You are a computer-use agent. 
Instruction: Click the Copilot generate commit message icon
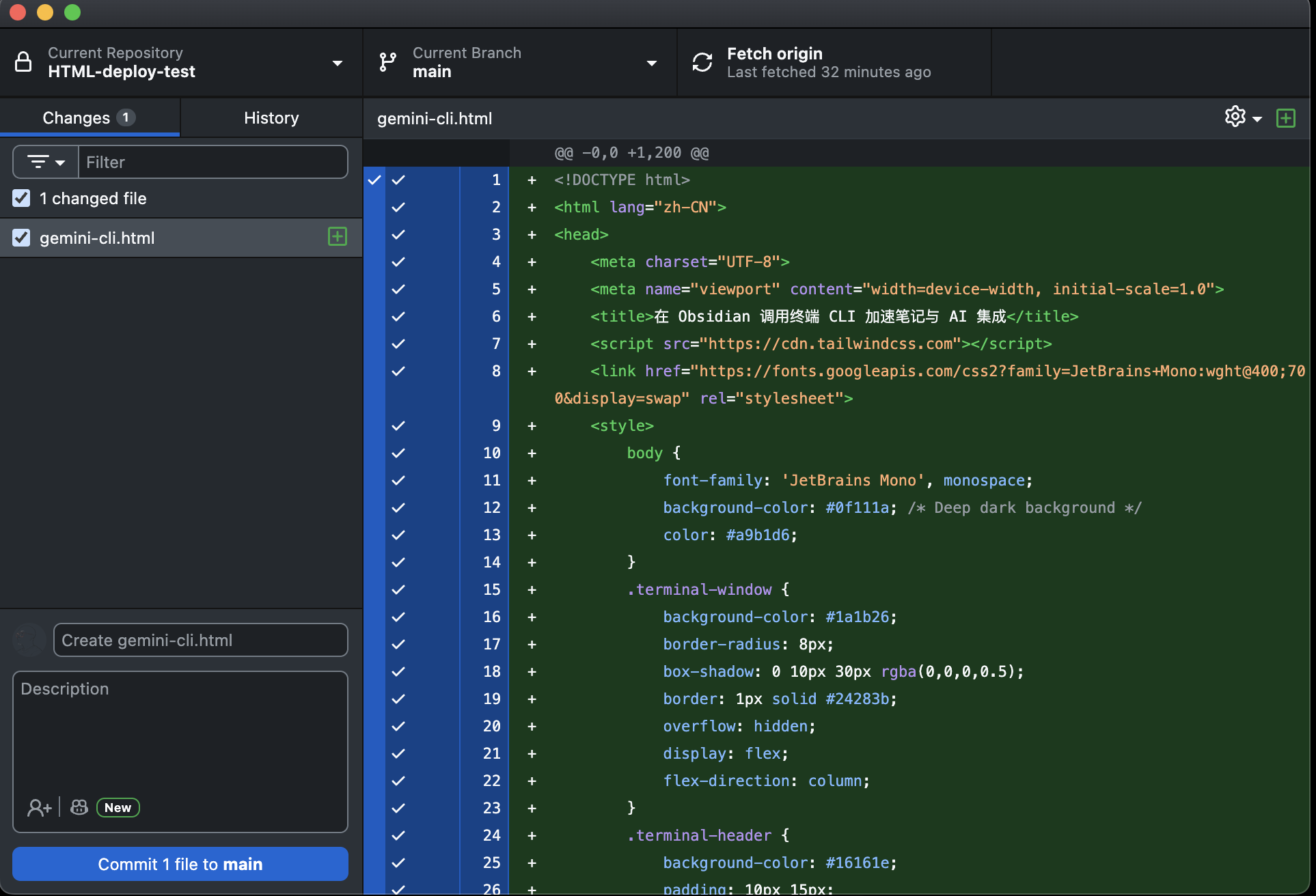79,808
